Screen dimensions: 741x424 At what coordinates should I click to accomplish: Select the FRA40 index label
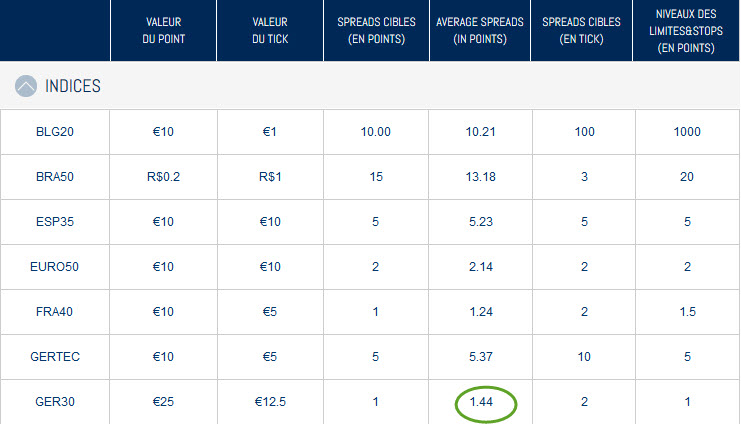point(55,312)
